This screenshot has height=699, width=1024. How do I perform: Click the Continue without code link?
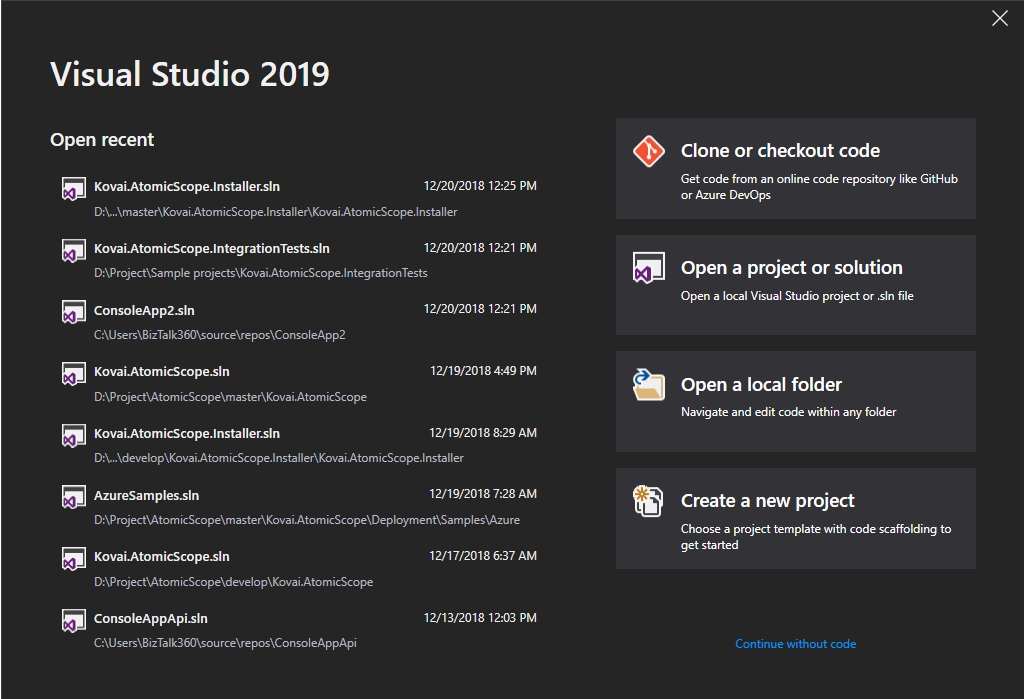pyautogui.click(x=795, y=644)
